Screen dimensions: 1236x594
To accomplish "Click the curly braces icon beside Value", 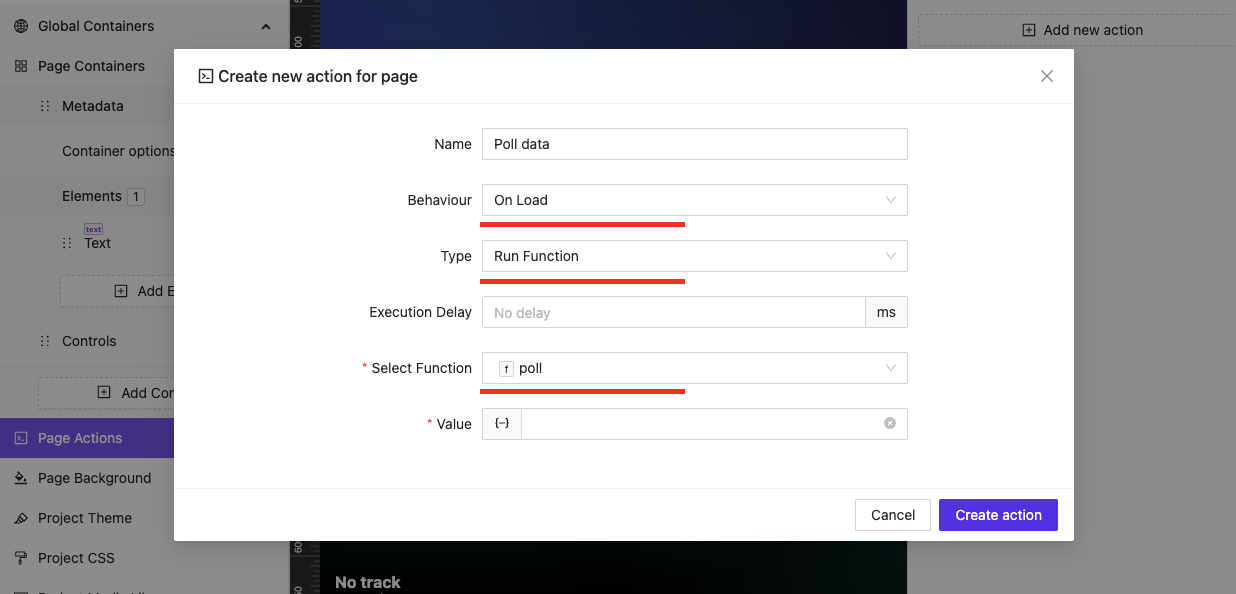I will tap(502, 424).
